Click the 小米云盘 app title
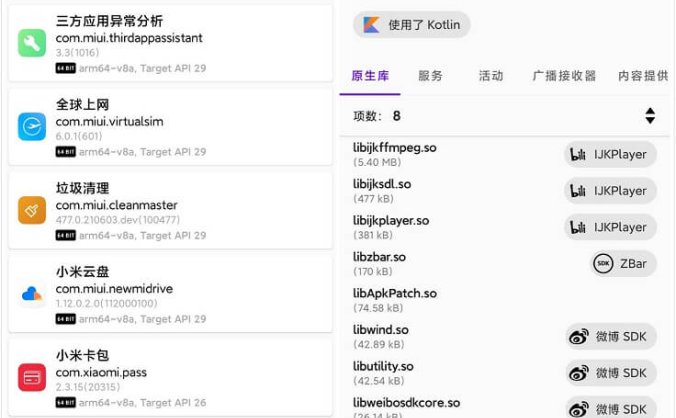The width and height of the screenshot is (676, 418). pos(82,271)
